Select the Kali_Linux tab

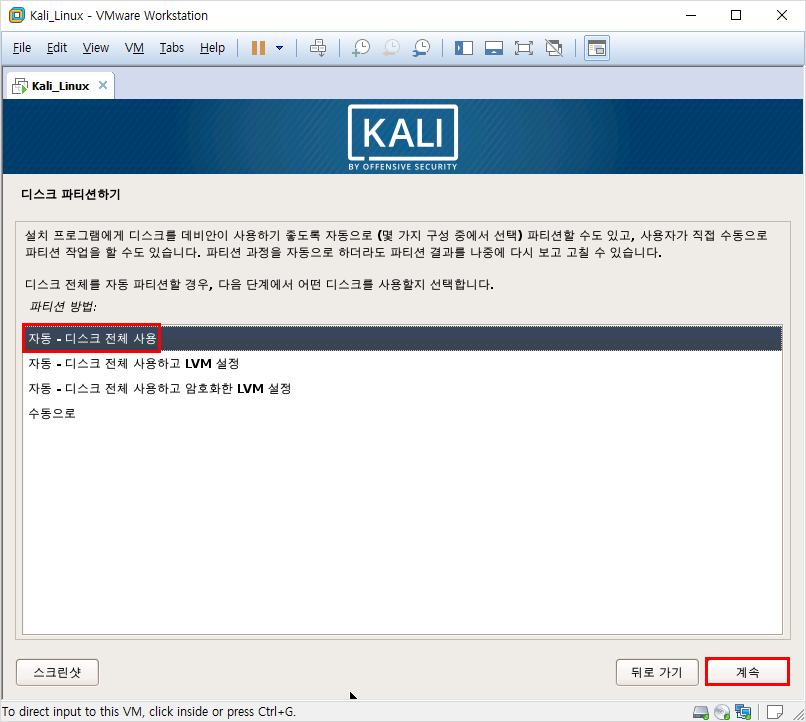(x=60, y=86)
